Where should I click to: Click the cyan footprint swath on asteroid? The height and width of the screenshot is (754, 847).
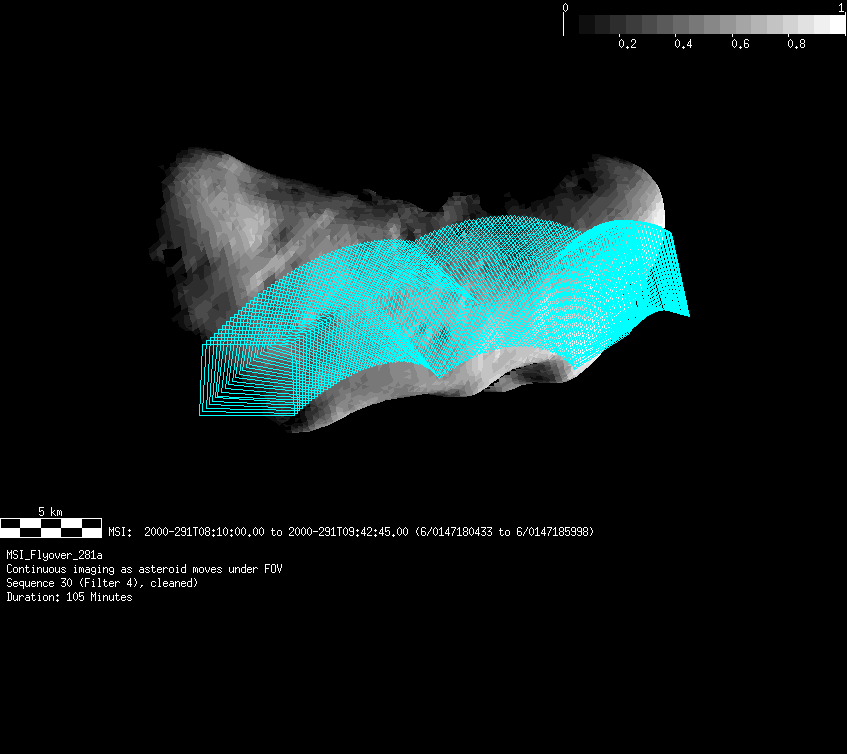click(x=444, y=317)
